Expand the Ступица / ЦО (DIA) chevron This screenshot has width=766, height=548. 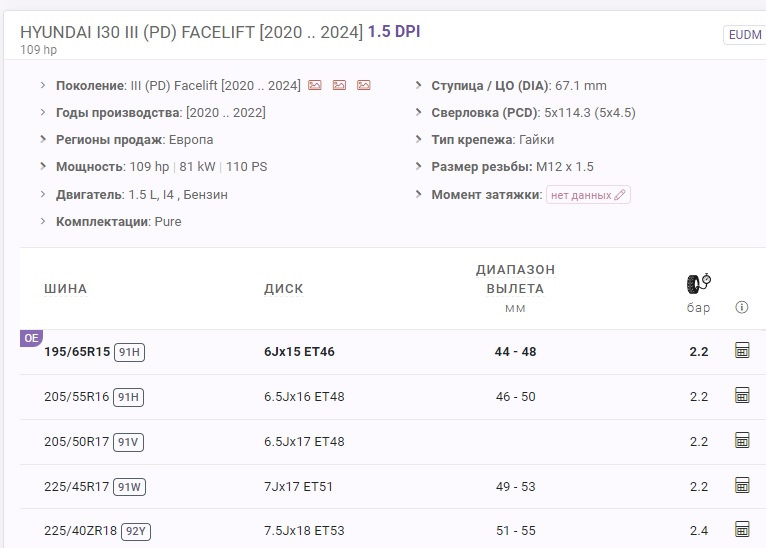[x=418, y=85]
